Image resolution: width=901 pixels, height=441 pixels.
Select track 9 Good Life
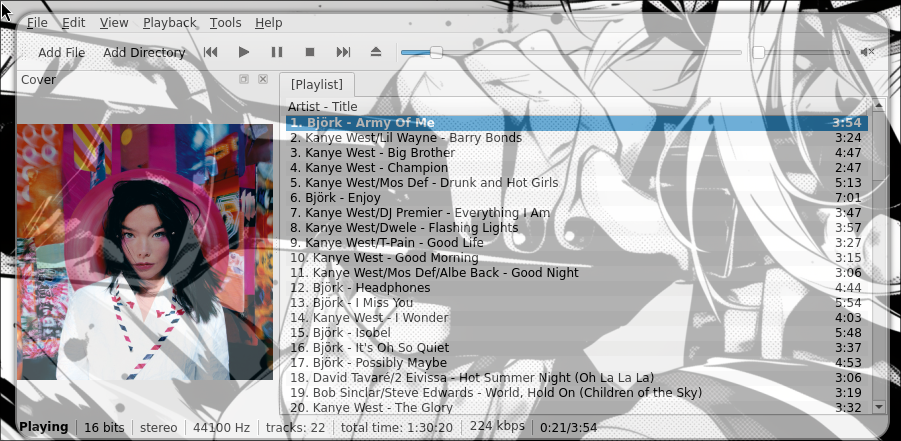(x=577, y=243)
